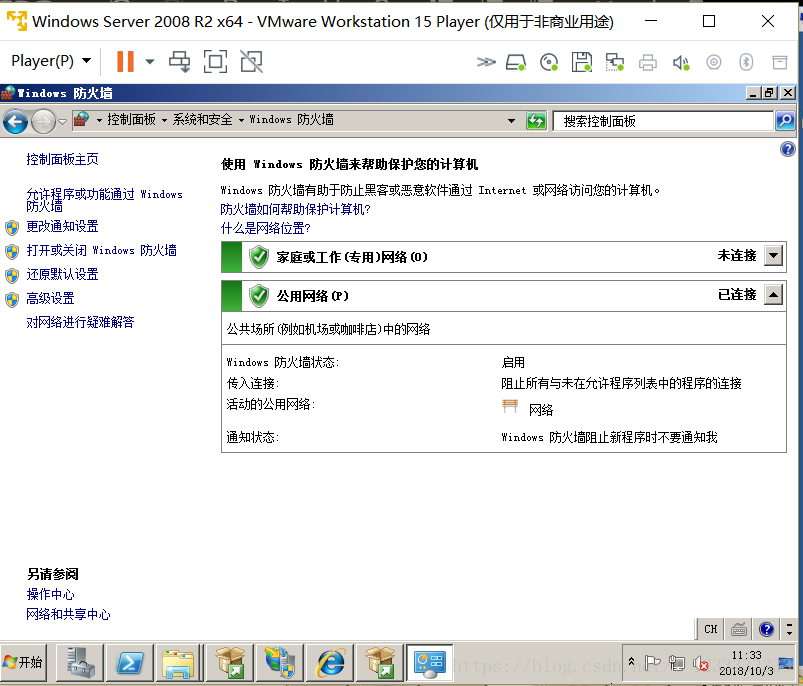Refresh the control panel page

(x=536, y=121)
